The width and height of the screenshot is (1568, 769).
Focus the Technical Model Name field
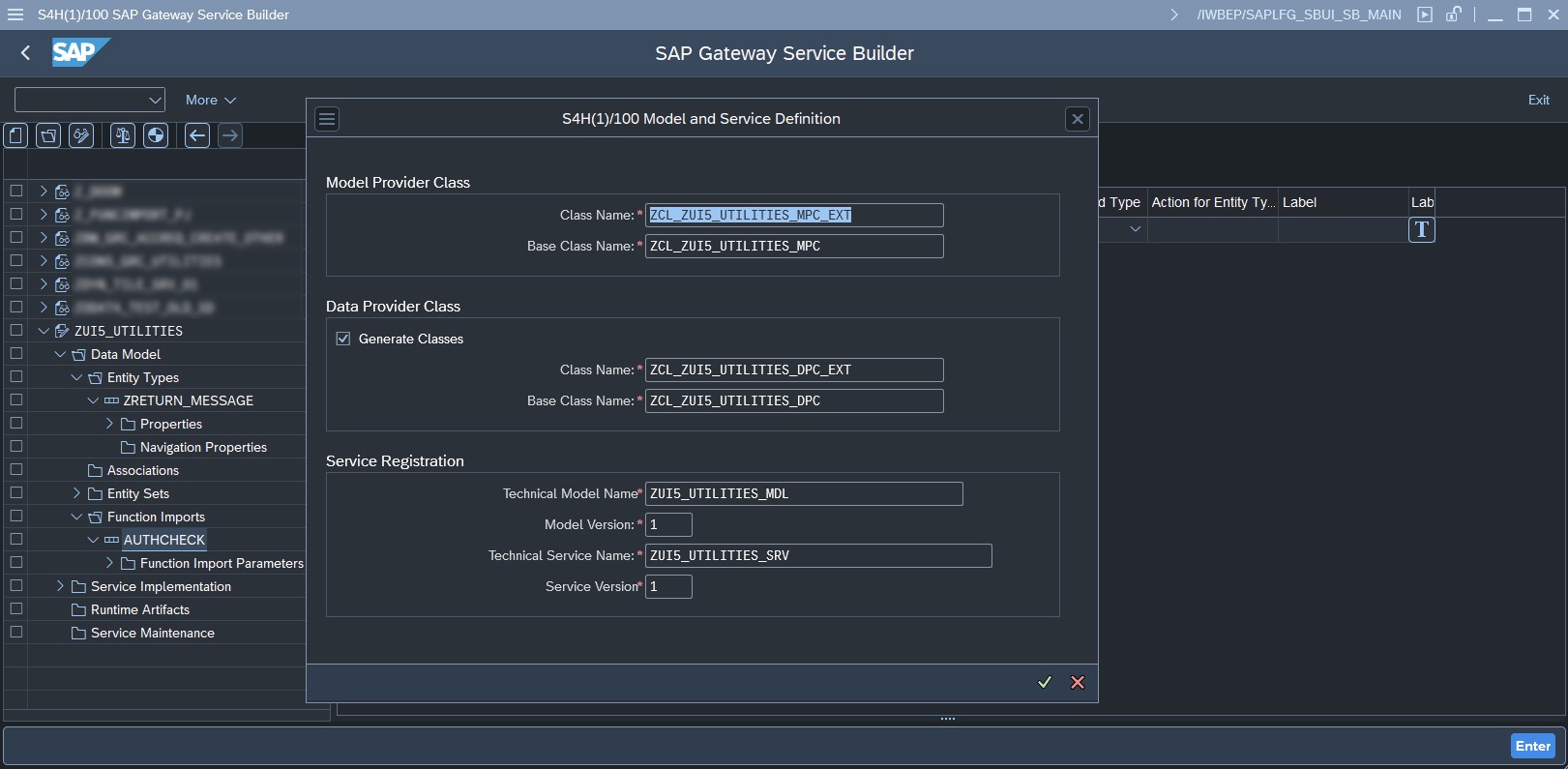click(804, 493)
